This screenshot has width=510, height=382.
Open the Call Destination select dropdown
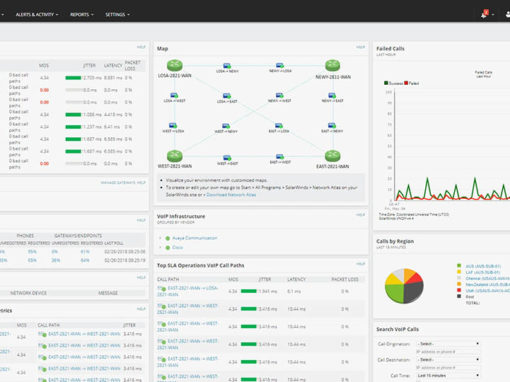(x=448, y=360)
